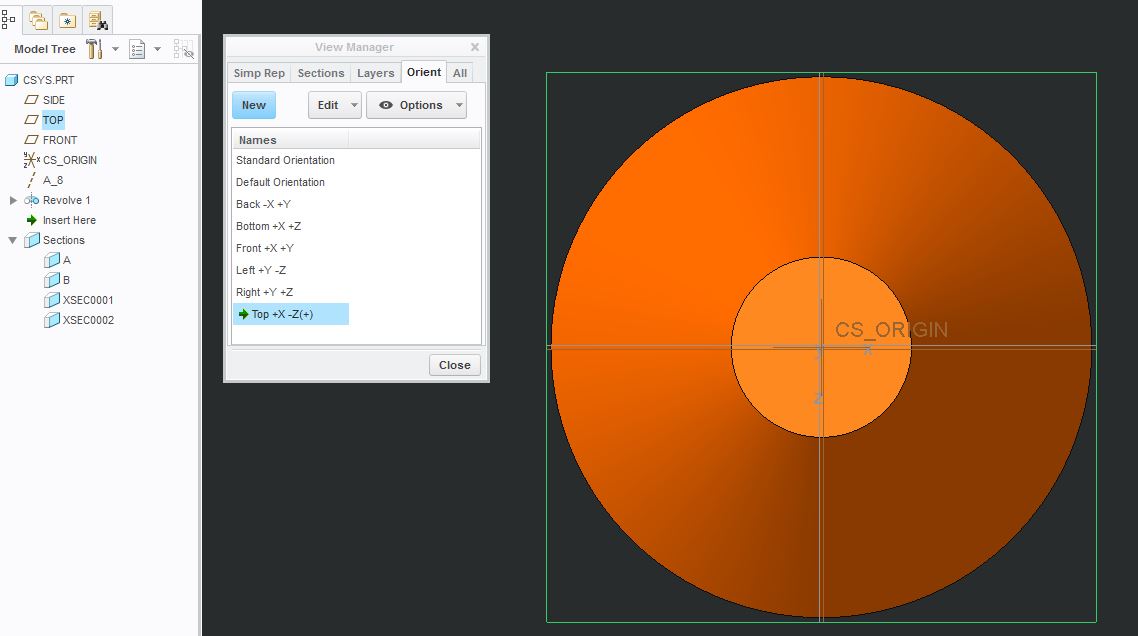Switch to the All tab
This screenshot has width=1138, height=636.
click(x=460, y=73)
